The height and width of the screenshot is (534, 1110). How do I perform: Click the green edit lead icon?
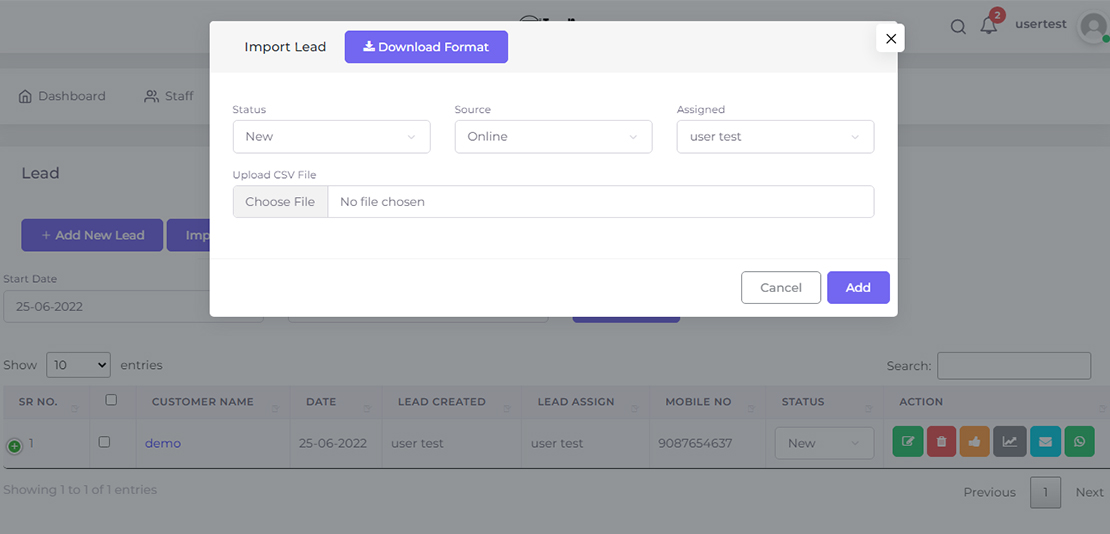coord(908,442)
